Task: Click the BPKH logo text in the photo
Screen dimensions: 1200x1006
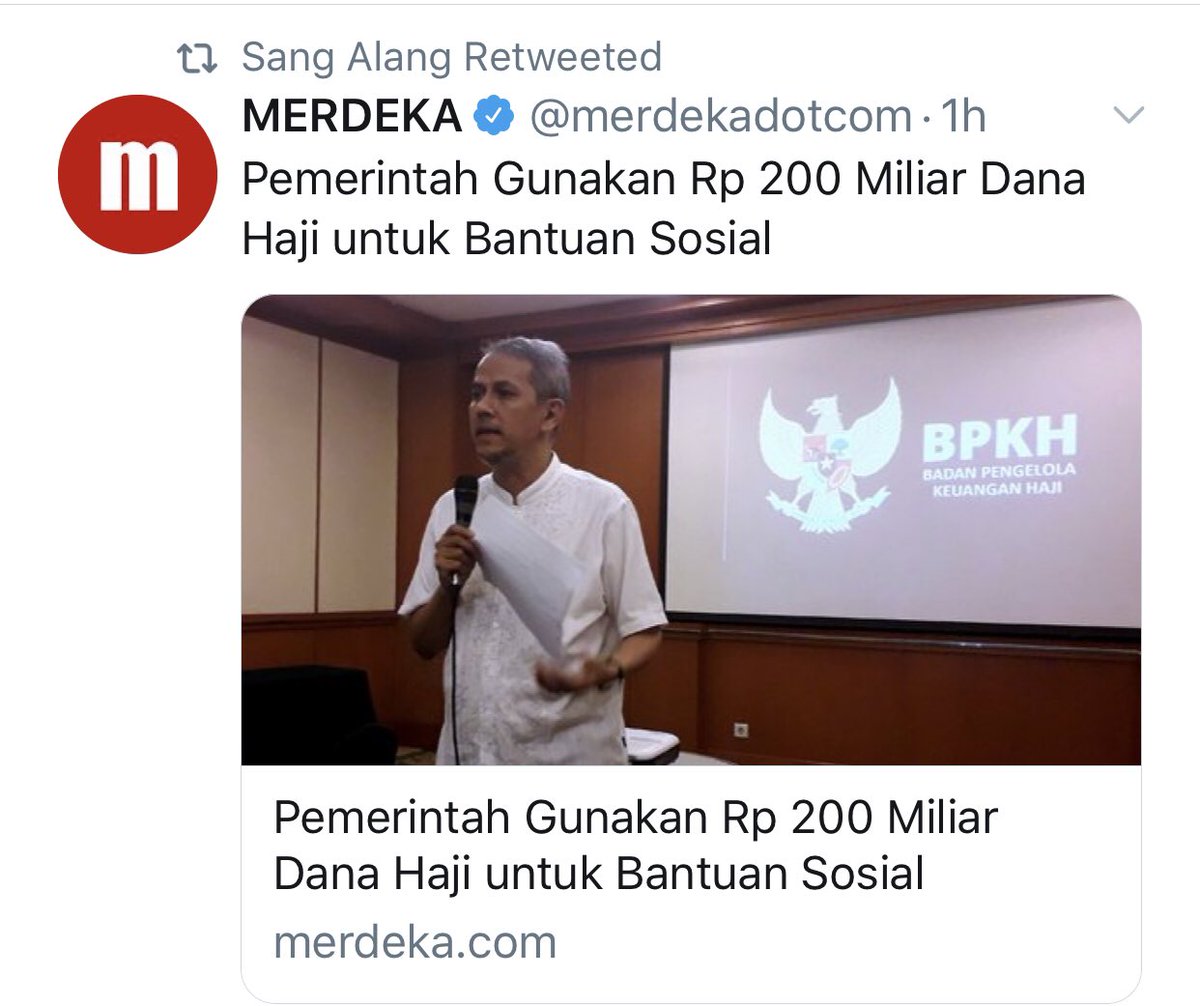Action: tap(998, 438)
